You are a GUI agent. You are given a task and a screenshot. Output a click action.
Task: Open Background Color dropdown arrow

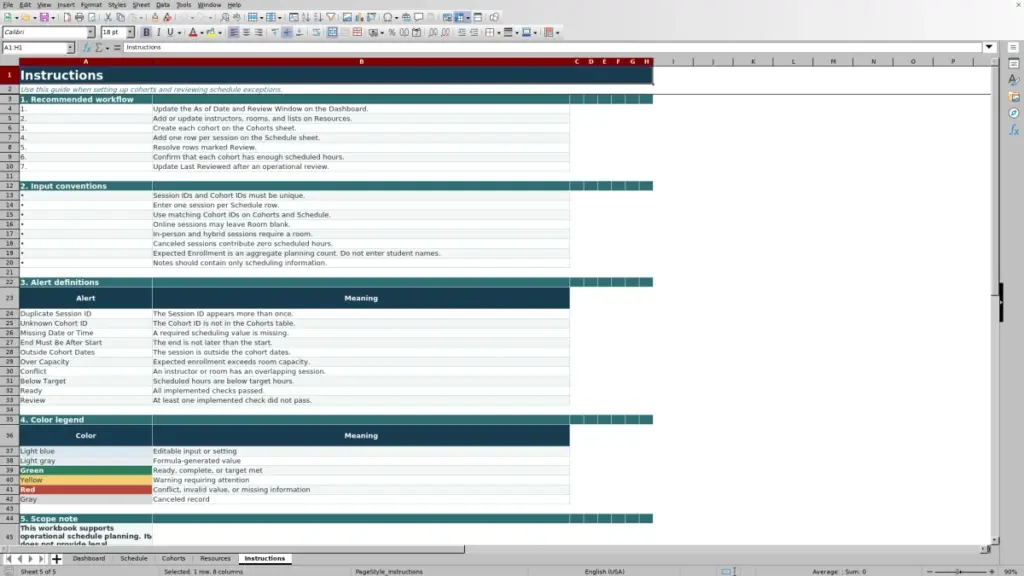[x=220, y=32]
